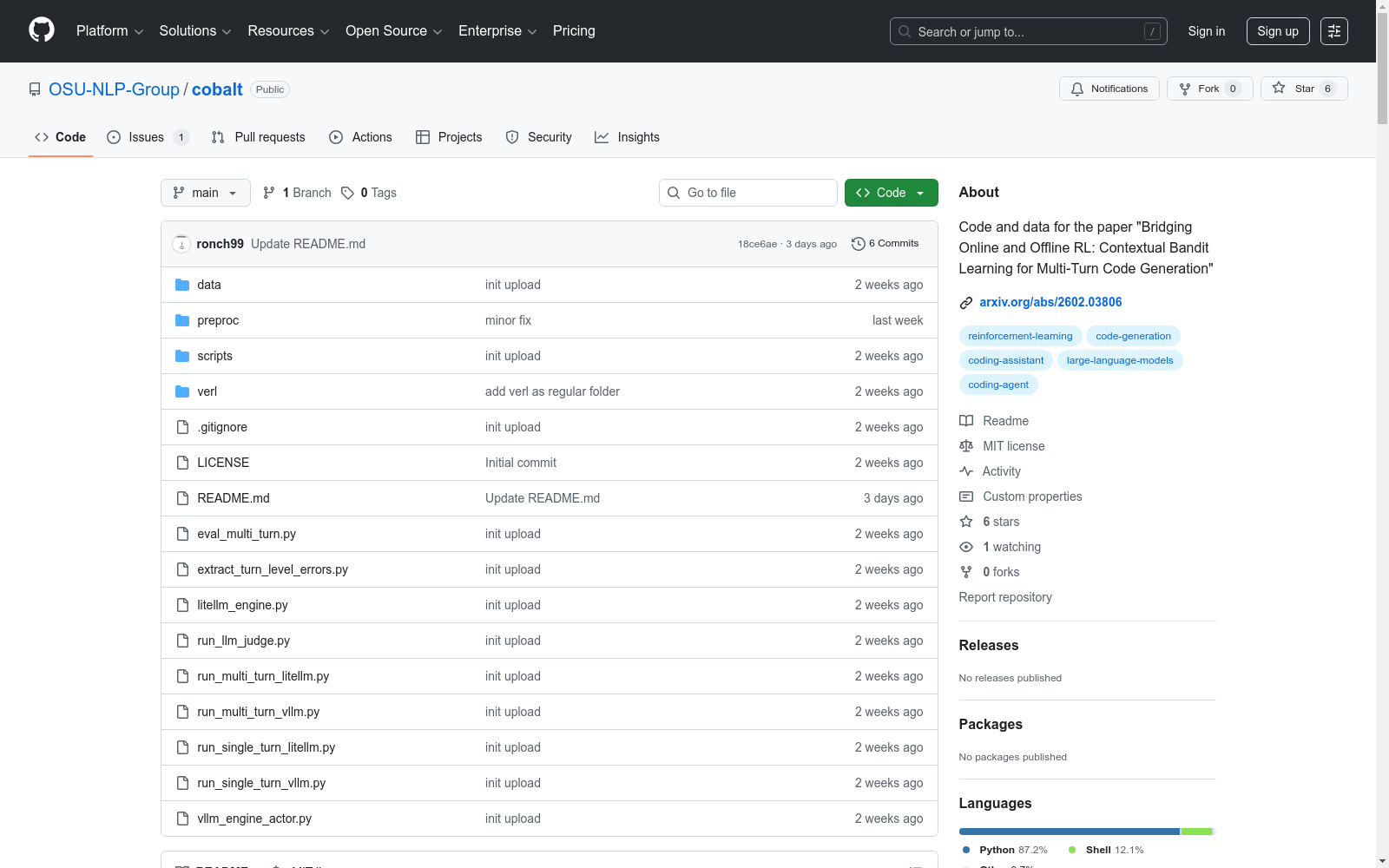This screenshot has height=868, width=1389.
Task: Open the Actions tab
Action: click(x=361, y=137)
